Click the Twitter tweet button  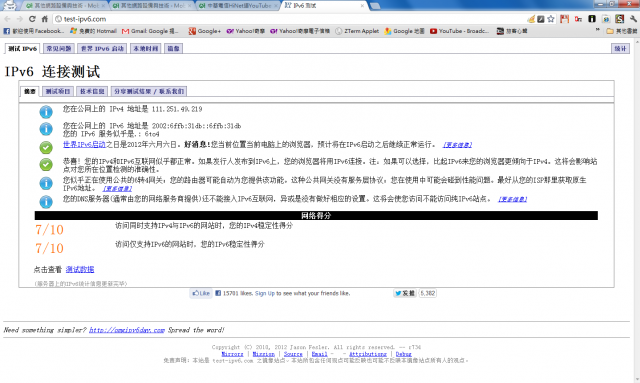pyautogui.click(x=404, y=293)
